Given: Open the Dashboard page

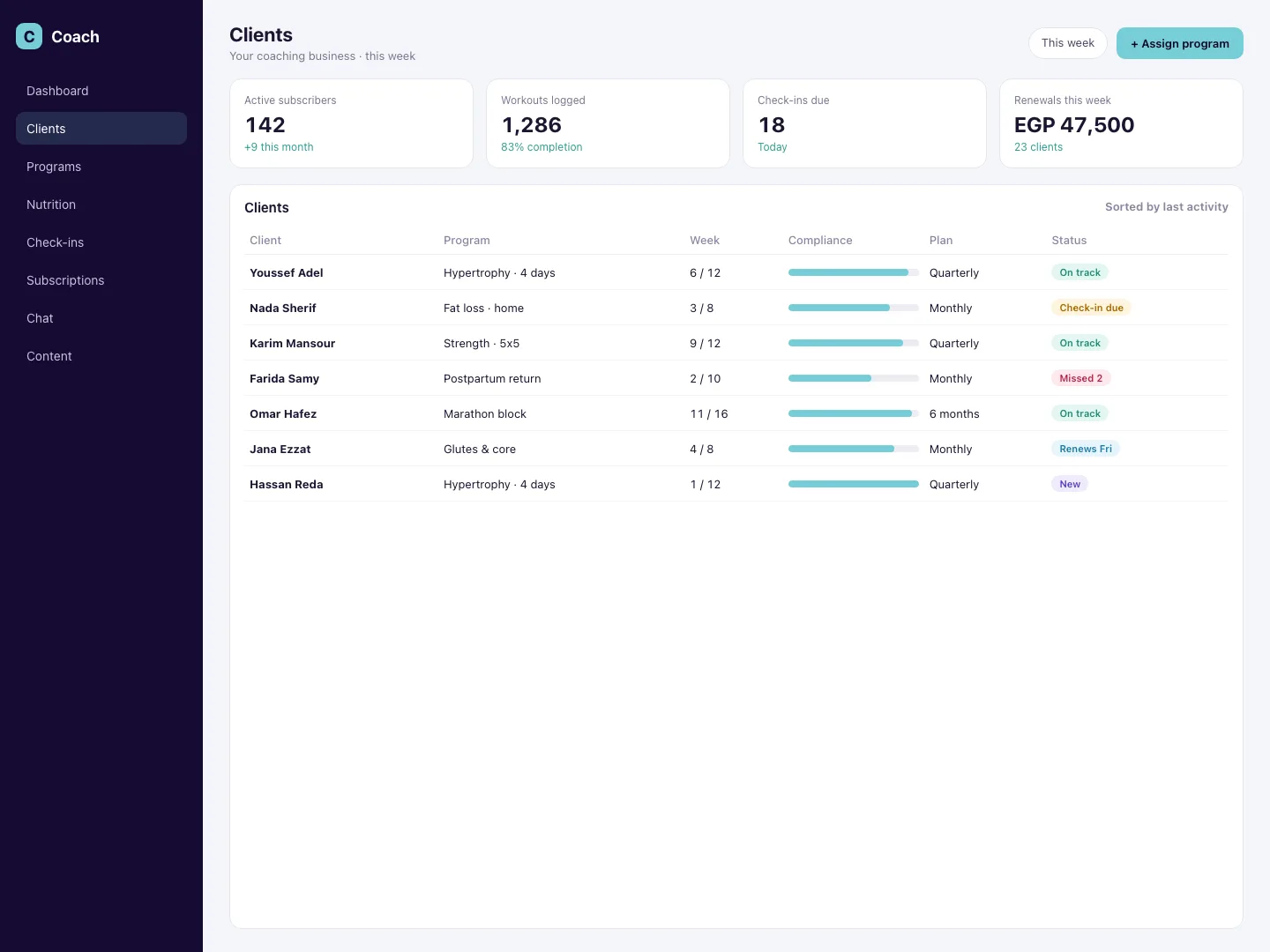Looking at the screenshot, I should click(101, 91).
